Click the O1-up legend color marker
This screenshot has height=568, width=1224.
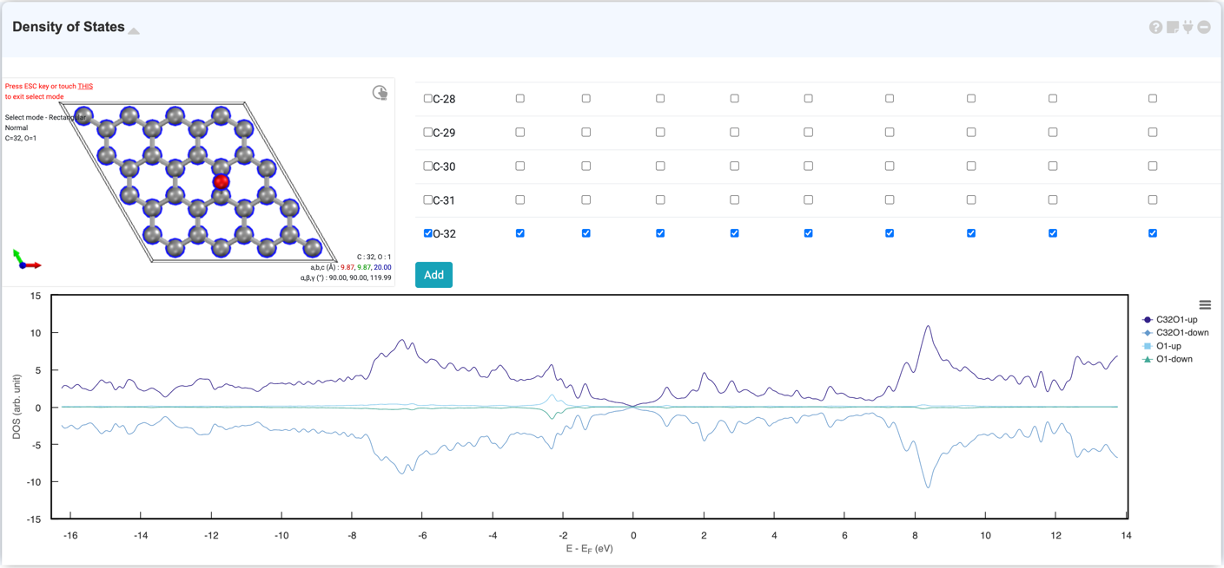click(1147, 346)
